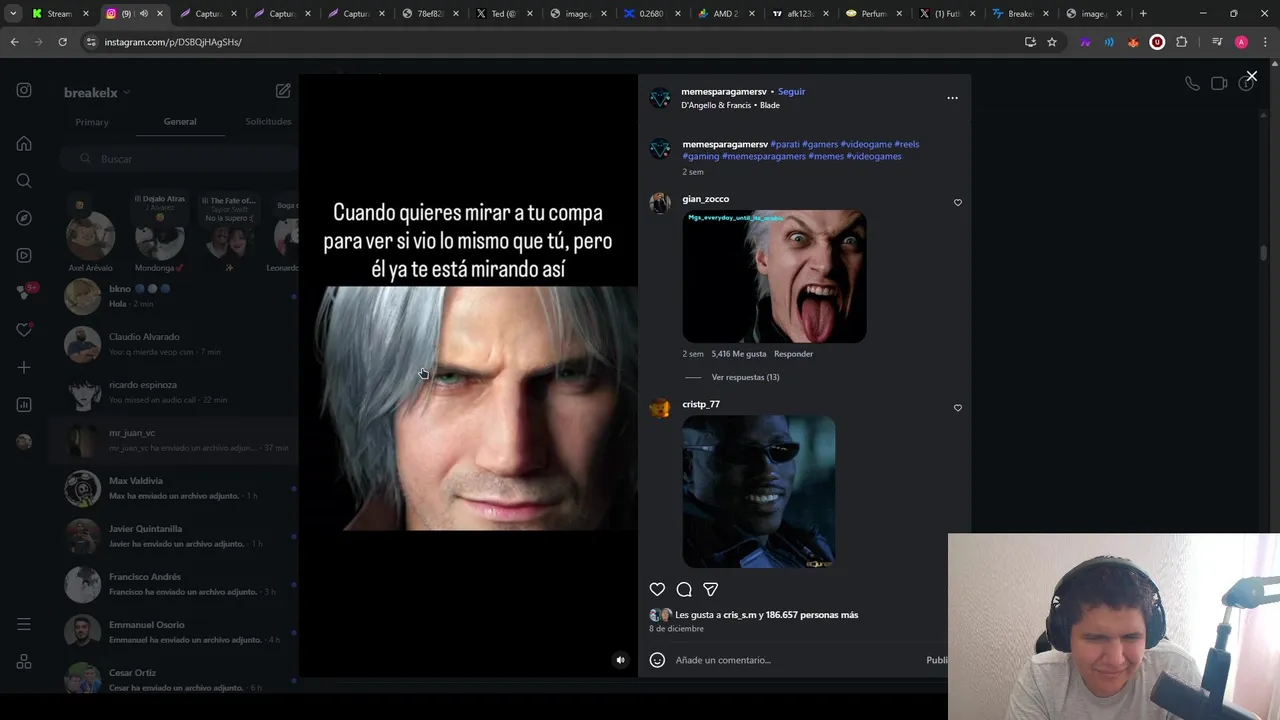Switch to the Ted X browser tab
The height and width of the screenshot is (720, 1280).
[504, 14]
